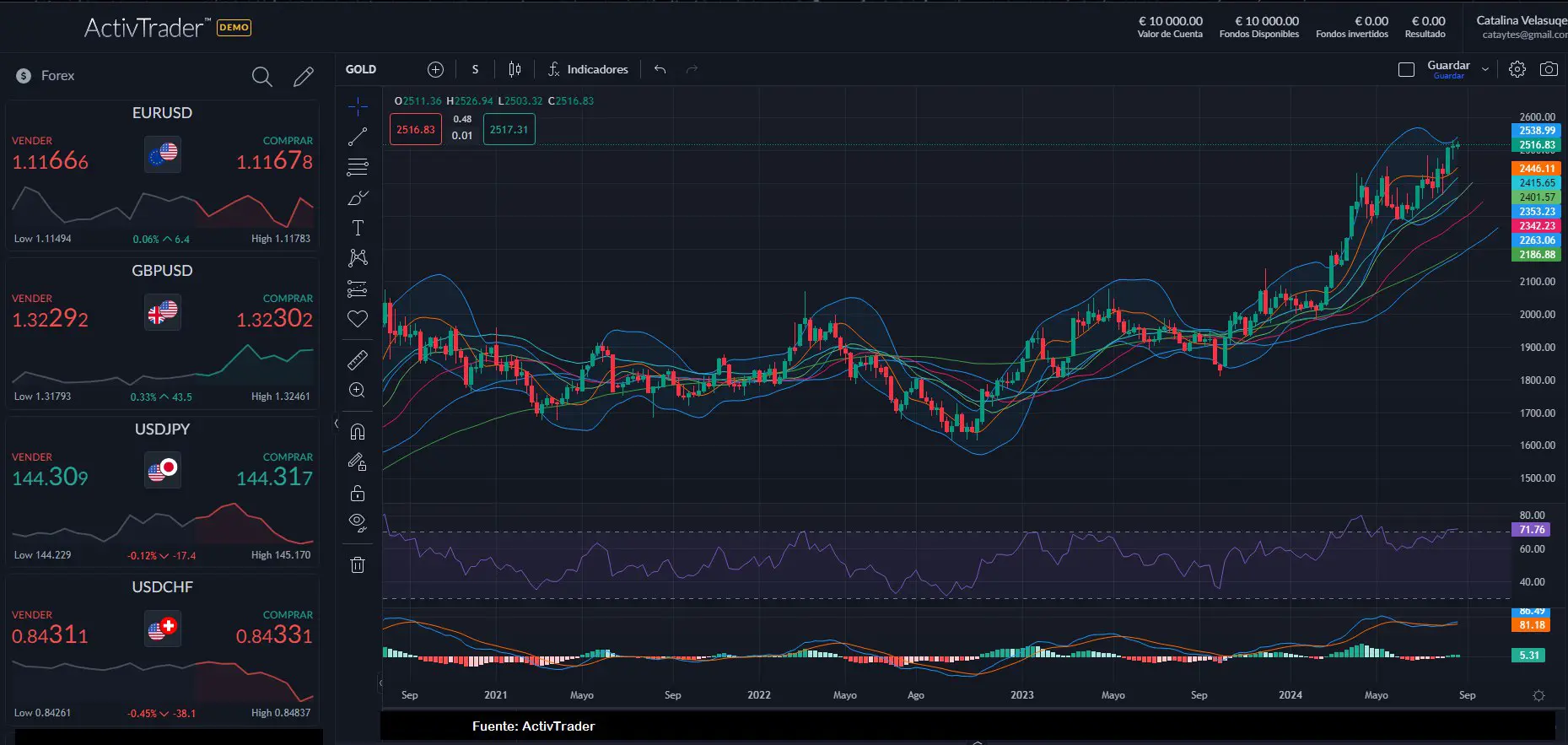Hide all drawings with eye icon
1568x745 pixels.
(x=358, y=522)
